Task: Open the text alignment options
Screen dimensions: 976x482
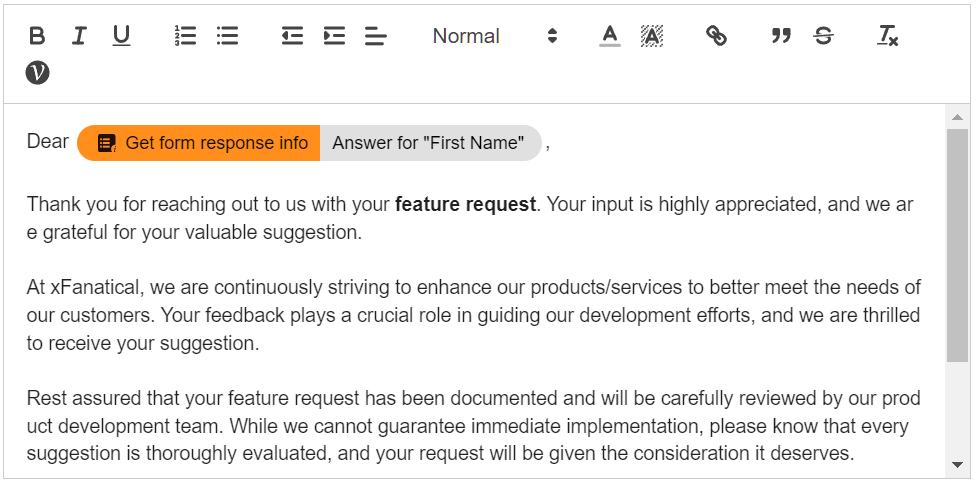Action: 376,36
